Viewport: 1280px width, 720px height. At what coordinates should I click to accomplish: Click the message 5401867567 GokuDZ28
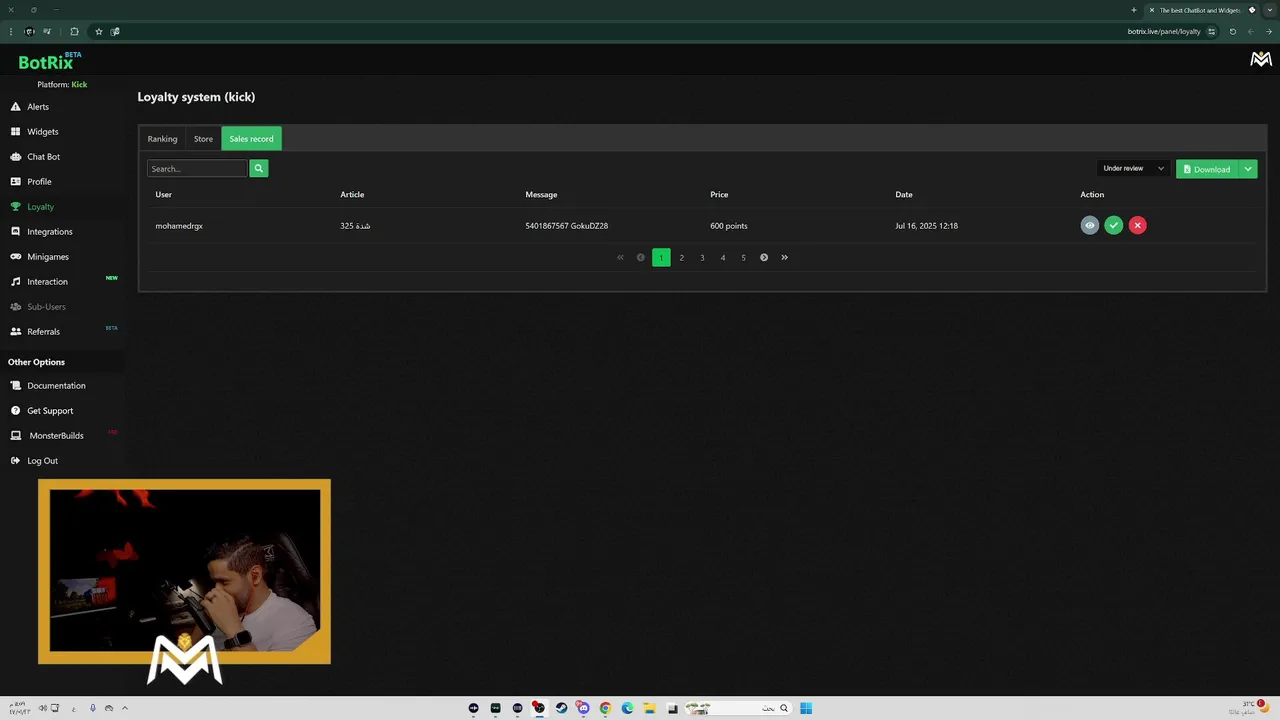click(x=567, y=226)
